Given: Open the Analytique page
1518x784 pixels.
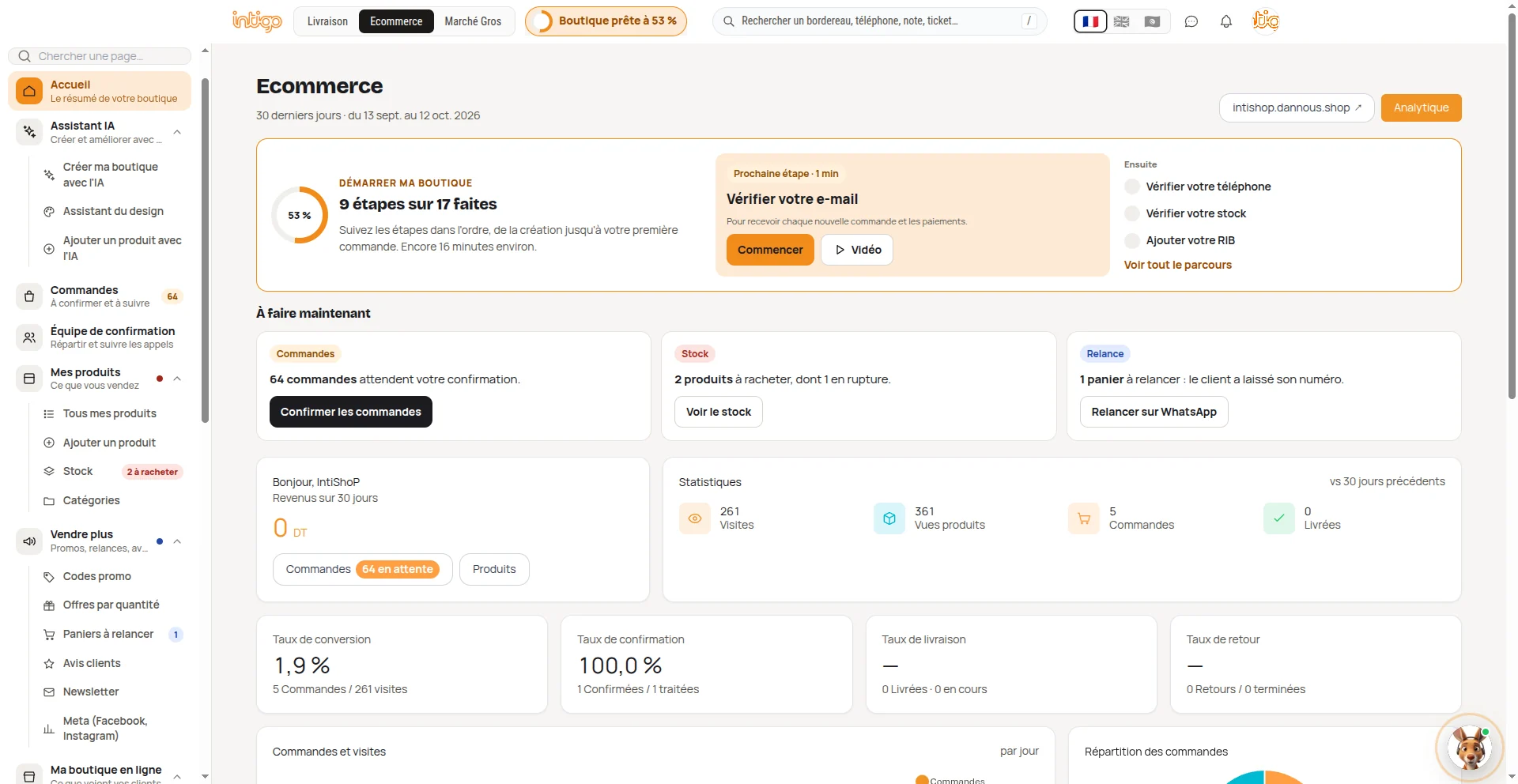Looking at the screenshot, I should click(x=1421, y=107).
